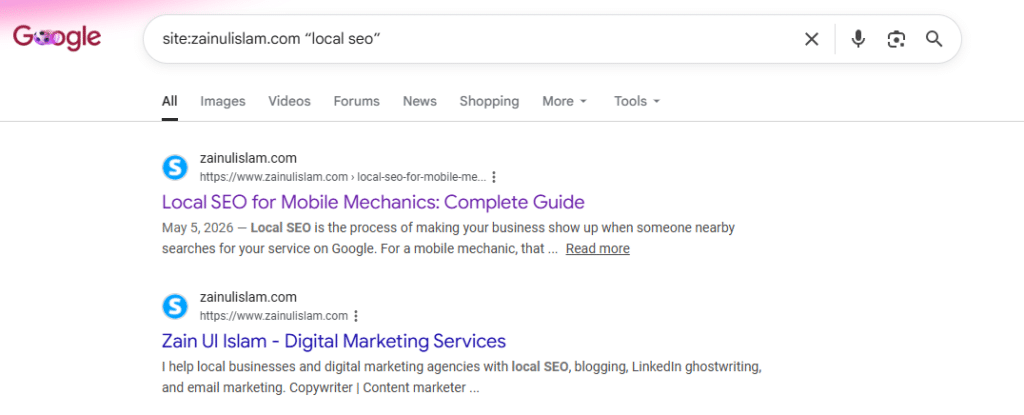
Task: Switch to the Images tab
Action: click(223, 101)
